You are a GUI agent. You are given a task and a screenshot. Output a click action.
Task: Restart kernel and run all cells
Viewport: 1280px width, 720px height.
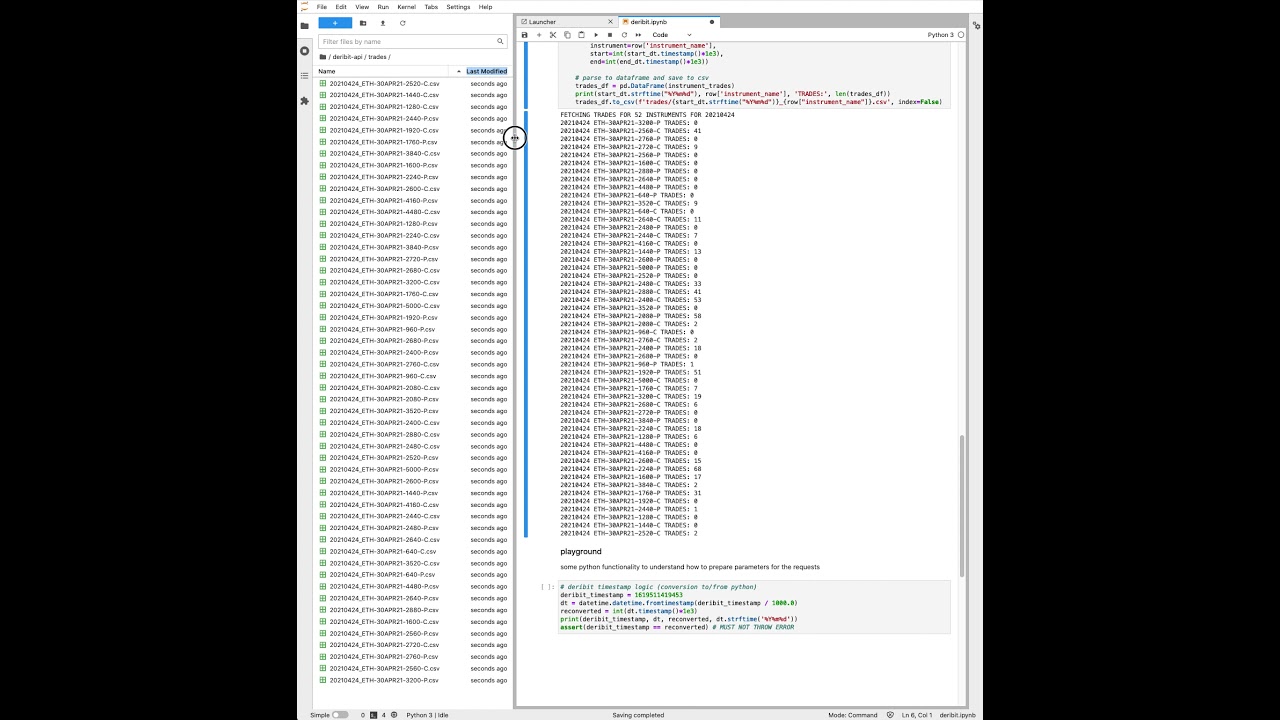coord(638,35)
